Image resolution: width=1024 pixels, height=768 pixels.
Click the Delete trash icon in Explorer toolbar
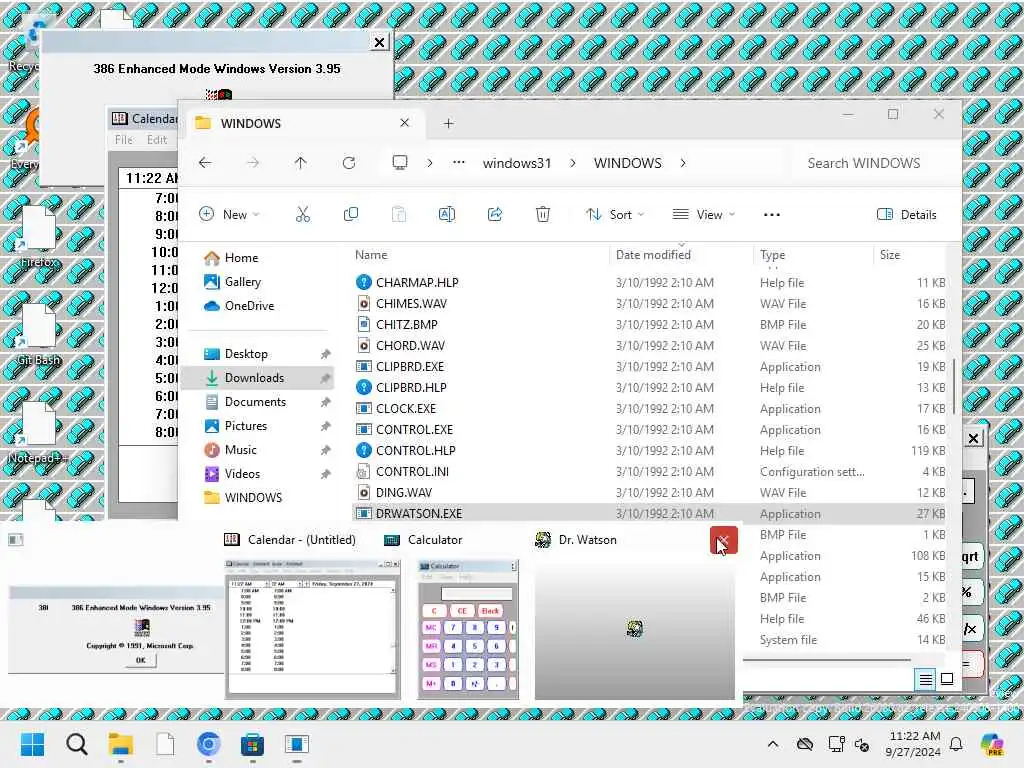pos(543,214)
